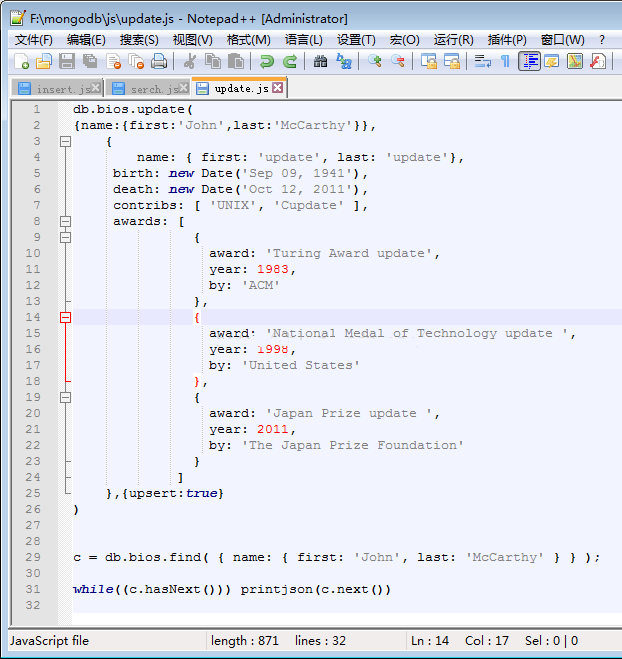Open the 插件(P) menu
622x659 pixels.
(x=507, y=39)
